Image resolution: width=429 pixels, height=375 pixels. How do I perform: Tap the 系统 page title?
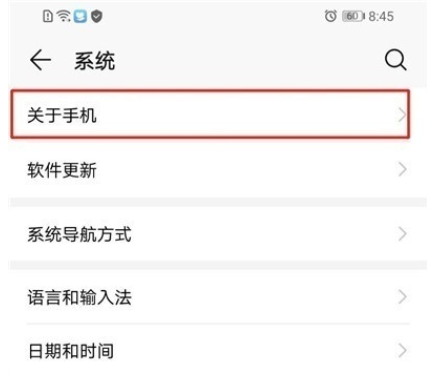point(95,61)
